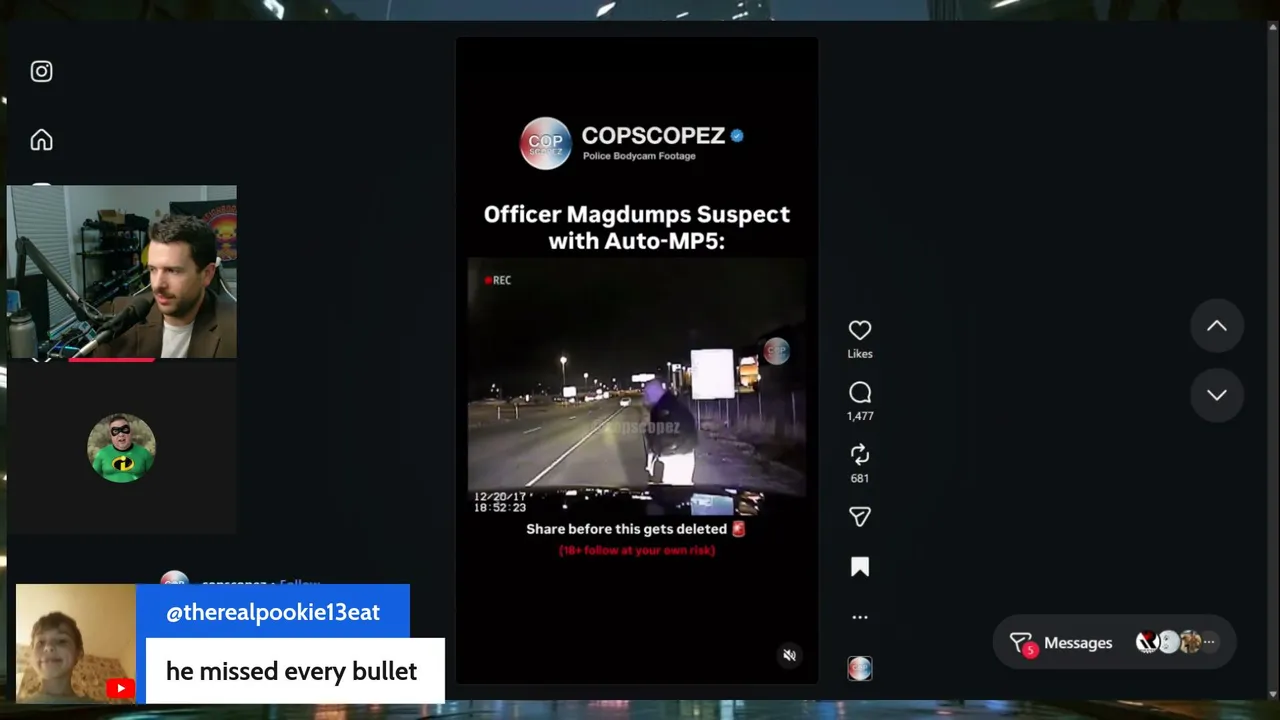The width and height of the screenshot is (1280, 720).
Task: Go to the Home feed icon
Action: click(x=41, y=140)
